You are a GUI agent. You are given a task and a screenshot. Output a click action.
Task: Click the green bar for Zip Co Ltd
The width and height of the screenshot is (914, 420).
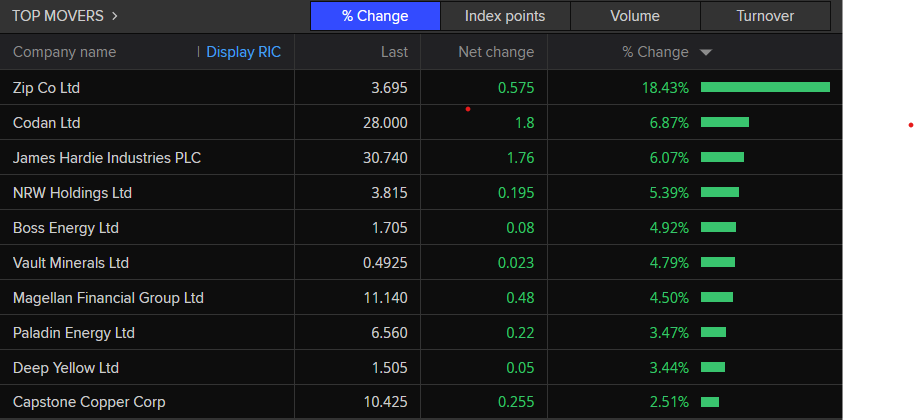[x=765, y=88]
